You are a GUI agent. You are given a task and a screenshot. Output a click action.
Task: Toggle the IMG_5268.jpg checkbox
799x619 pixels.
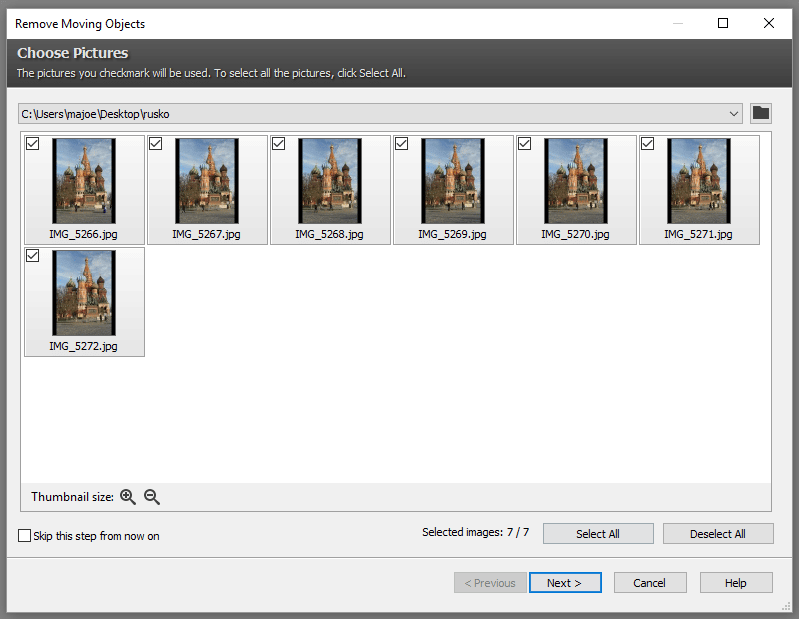pyautogui.click(x=279, y=144)
